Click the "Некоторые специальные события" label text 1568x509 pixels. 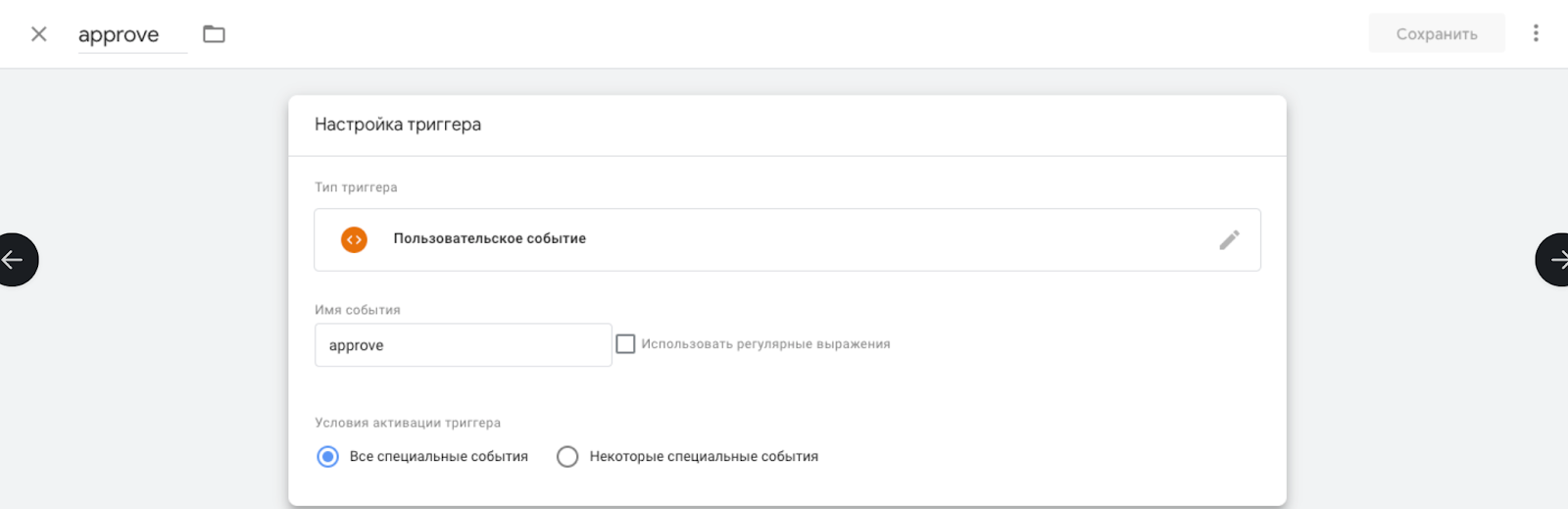(x=704, y=457)
